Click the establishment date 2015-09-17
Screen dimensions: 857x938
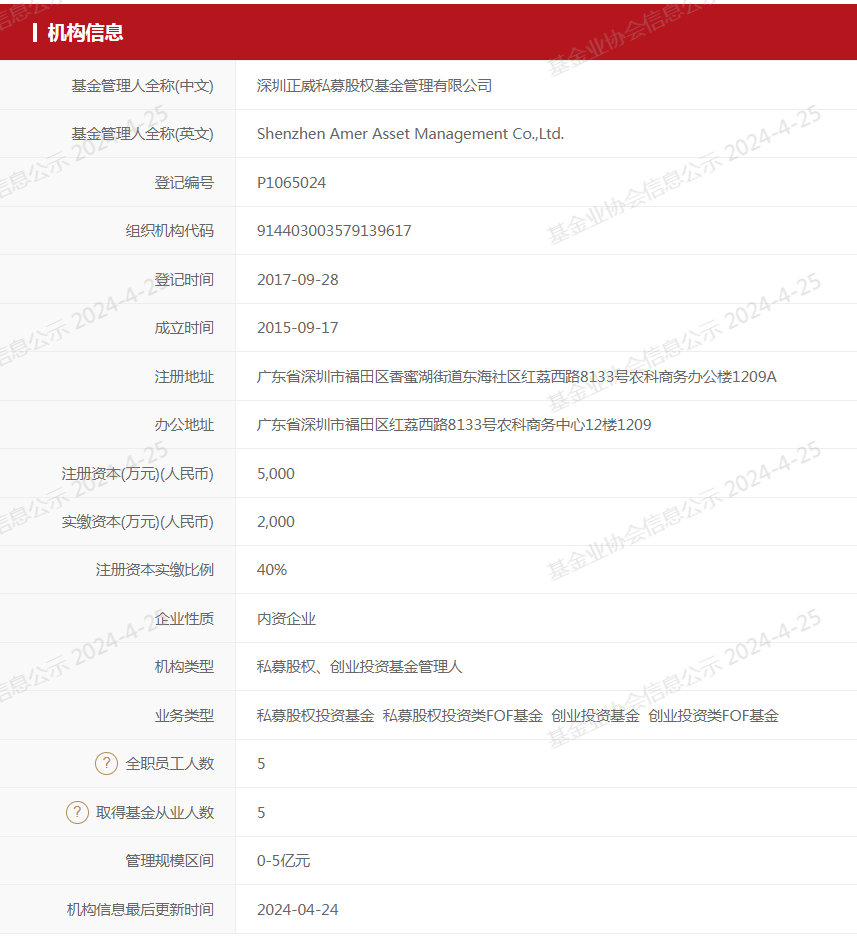coord(297,328)
